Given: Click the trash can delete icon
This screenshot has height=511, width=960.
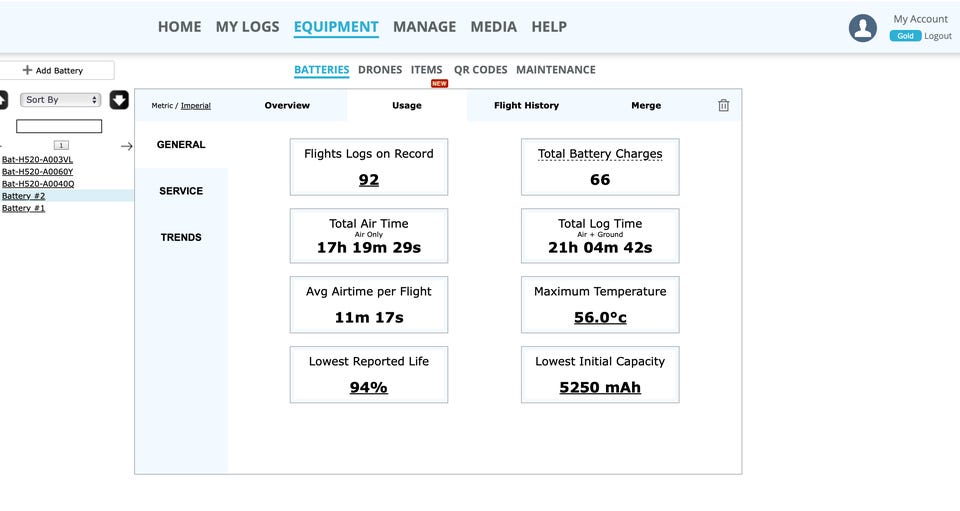Looking at the screenshot, I should (723, 105).
